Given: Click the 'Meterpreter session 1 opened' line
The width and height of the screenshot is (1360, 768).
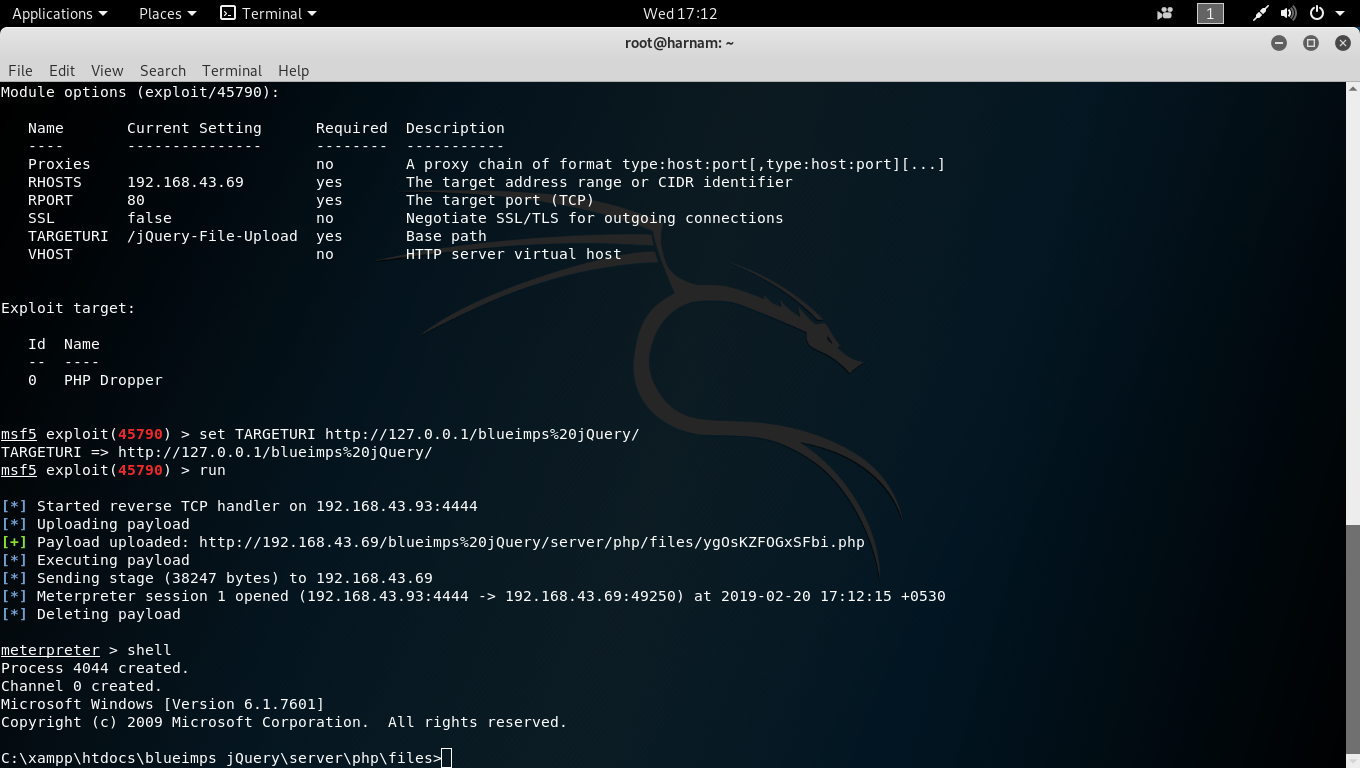Looking at the screenshot, I should coord(473,596).
